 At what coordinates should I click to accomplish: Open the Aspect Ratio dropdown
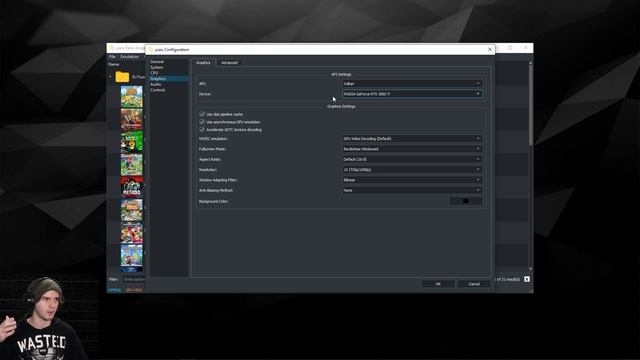coord(412,159)
